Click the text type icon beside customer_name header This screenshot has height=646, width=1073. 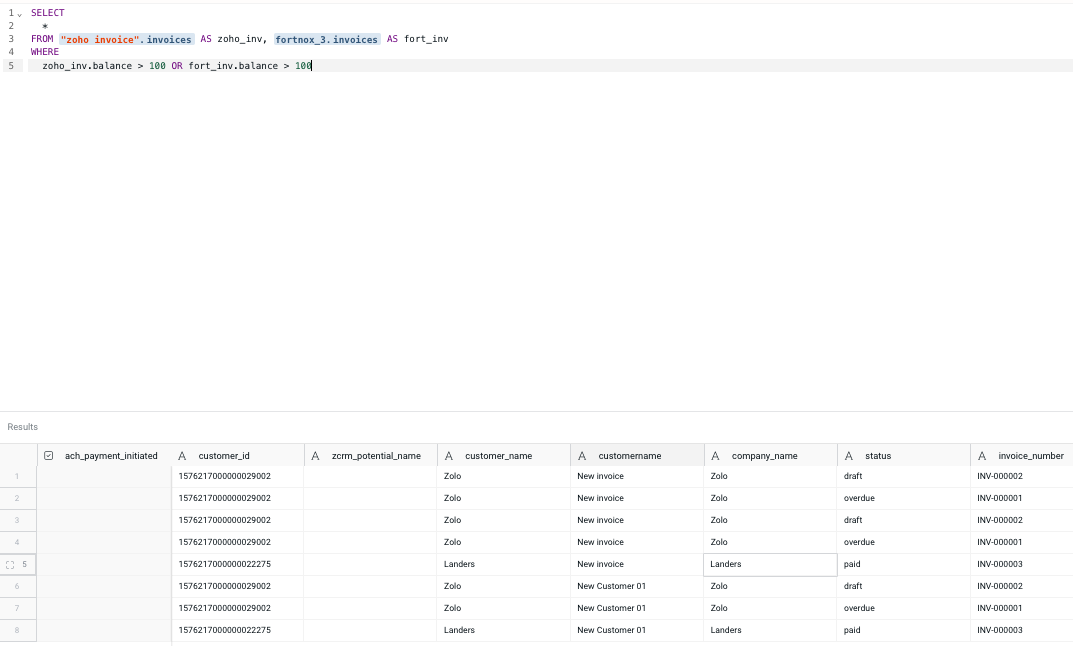point(449,456)
